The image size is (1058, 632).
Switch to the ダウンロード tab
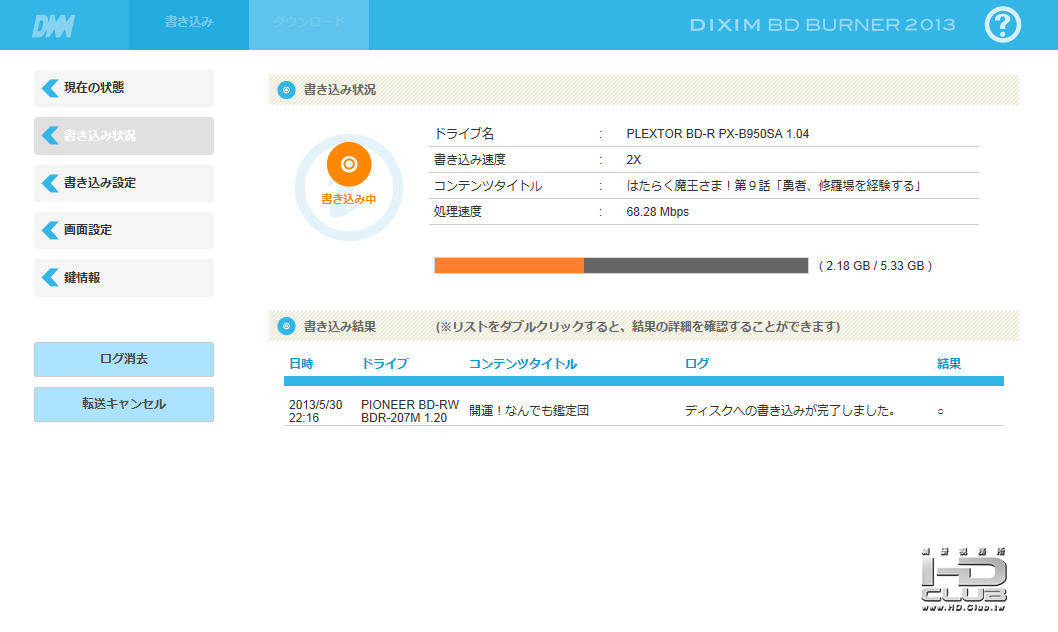309,25
